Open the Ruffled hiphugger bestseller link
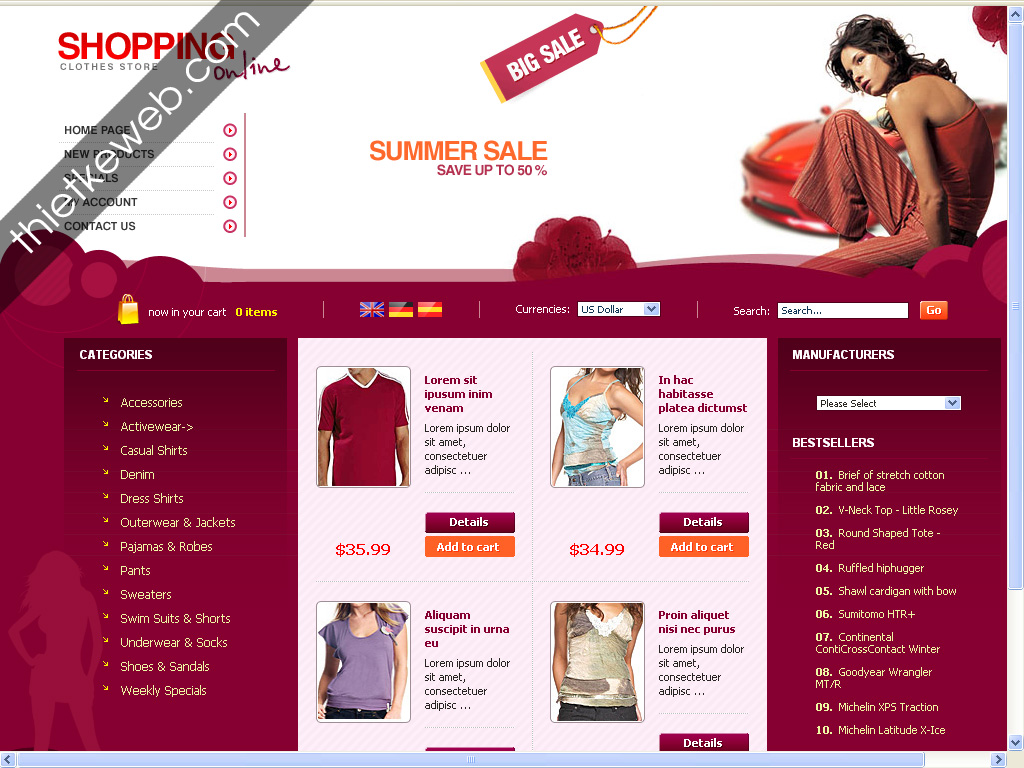 [881, 568]
